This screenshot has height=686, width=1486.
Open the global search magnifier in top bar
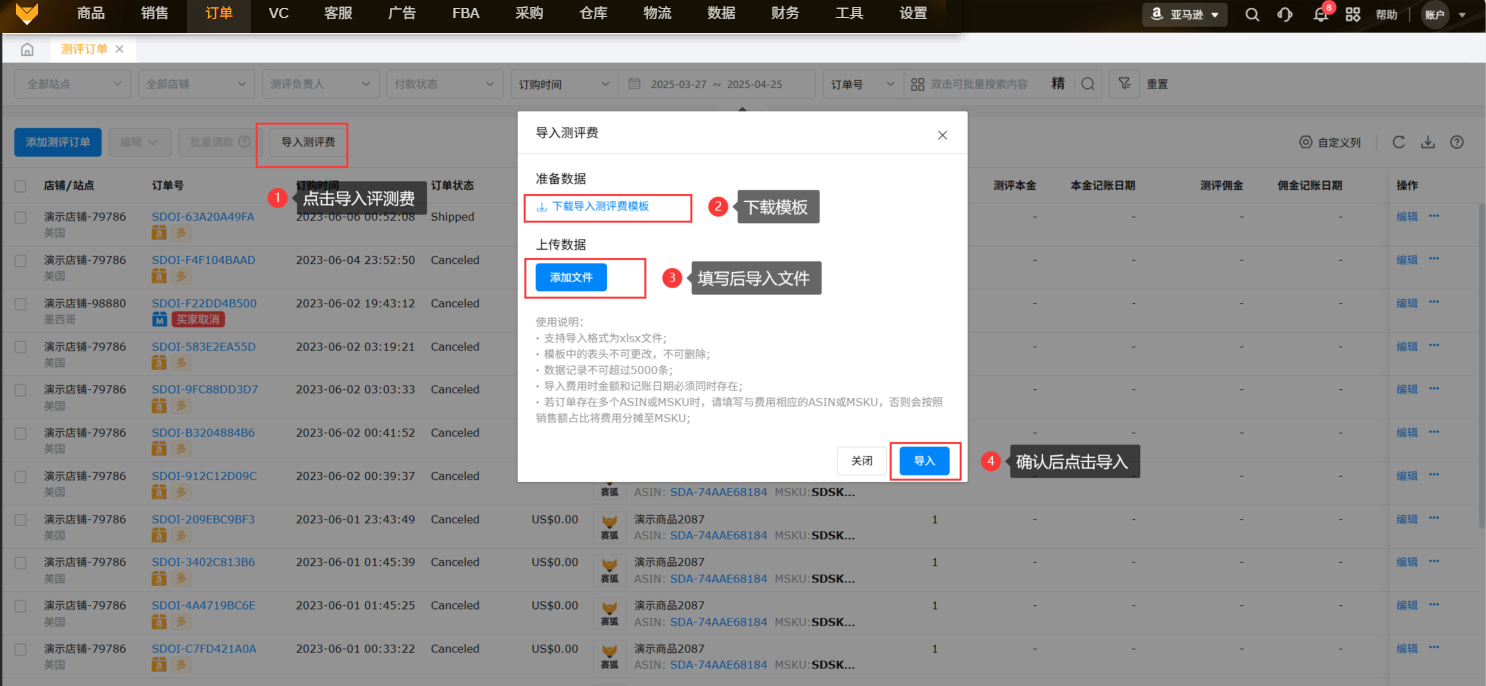[1252, 15]
